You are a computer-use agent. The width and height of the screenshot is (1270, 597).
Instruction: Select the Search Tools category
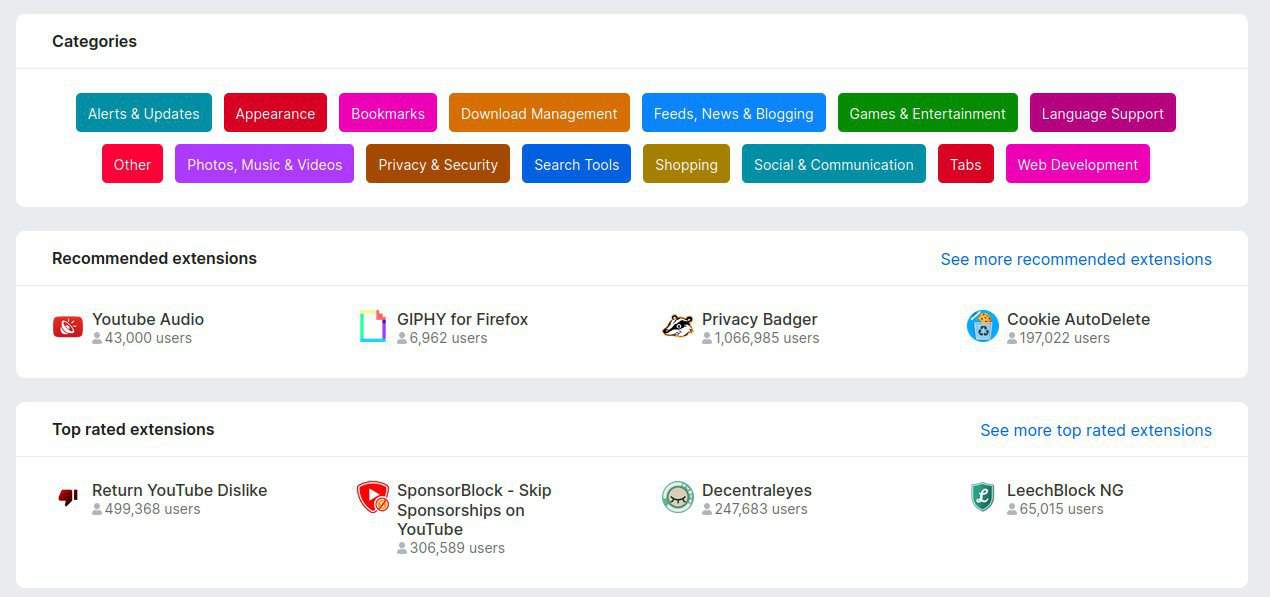coord(576,164)
